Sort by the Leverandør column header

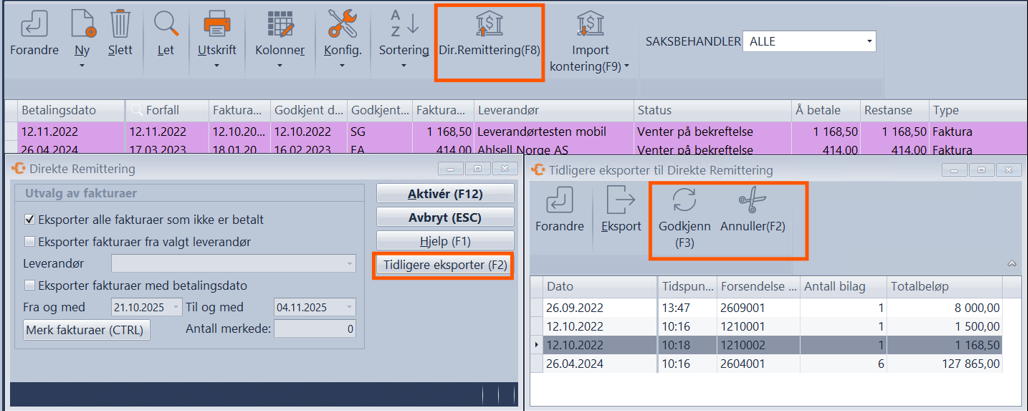(x=553, y=109)
